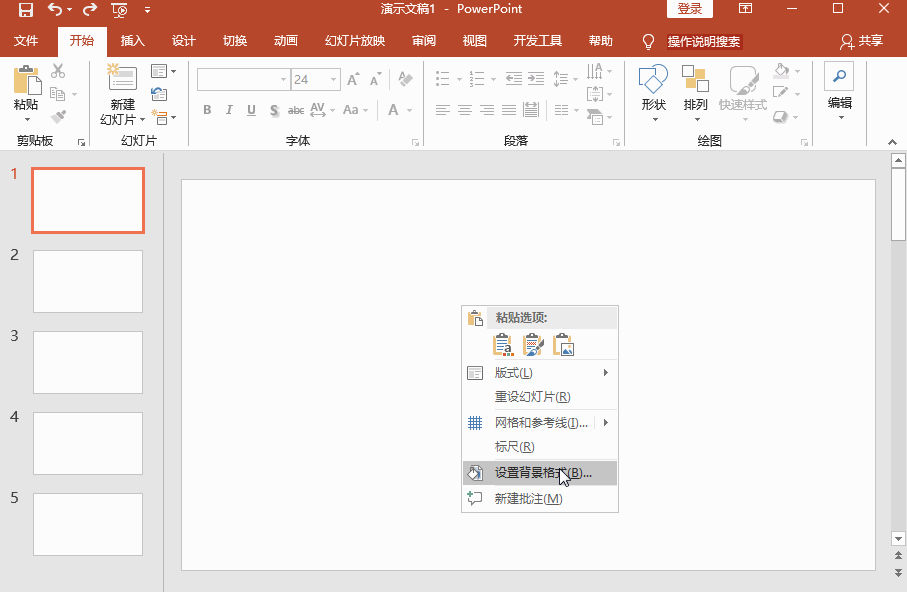Select 设置背景格式 from the context menu
Screen dimensions: 907x592
[x=542, y=473]
